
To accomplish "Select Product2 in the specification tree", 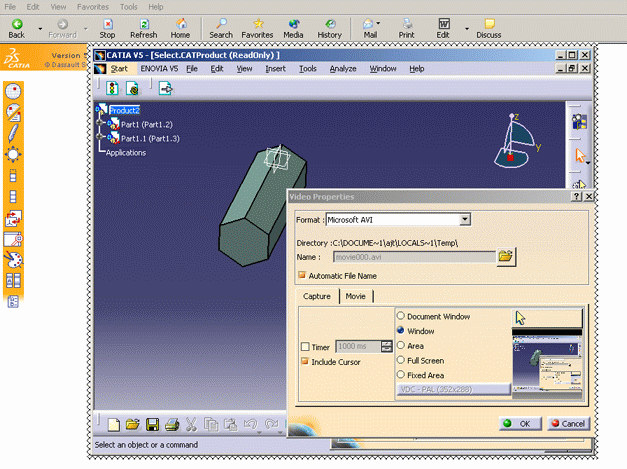I will pos(124,110).
